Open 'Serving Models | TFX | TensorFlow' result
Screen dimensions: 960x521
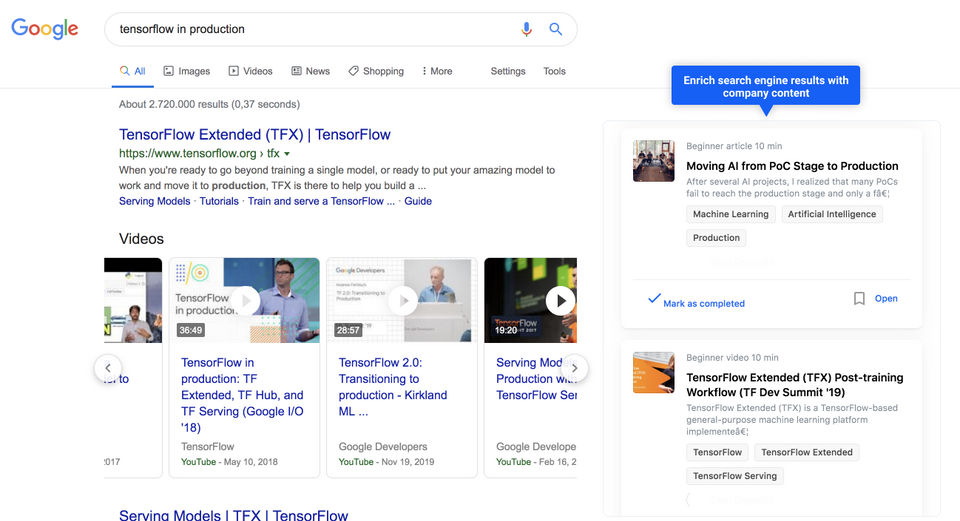[x=233, y=515]
